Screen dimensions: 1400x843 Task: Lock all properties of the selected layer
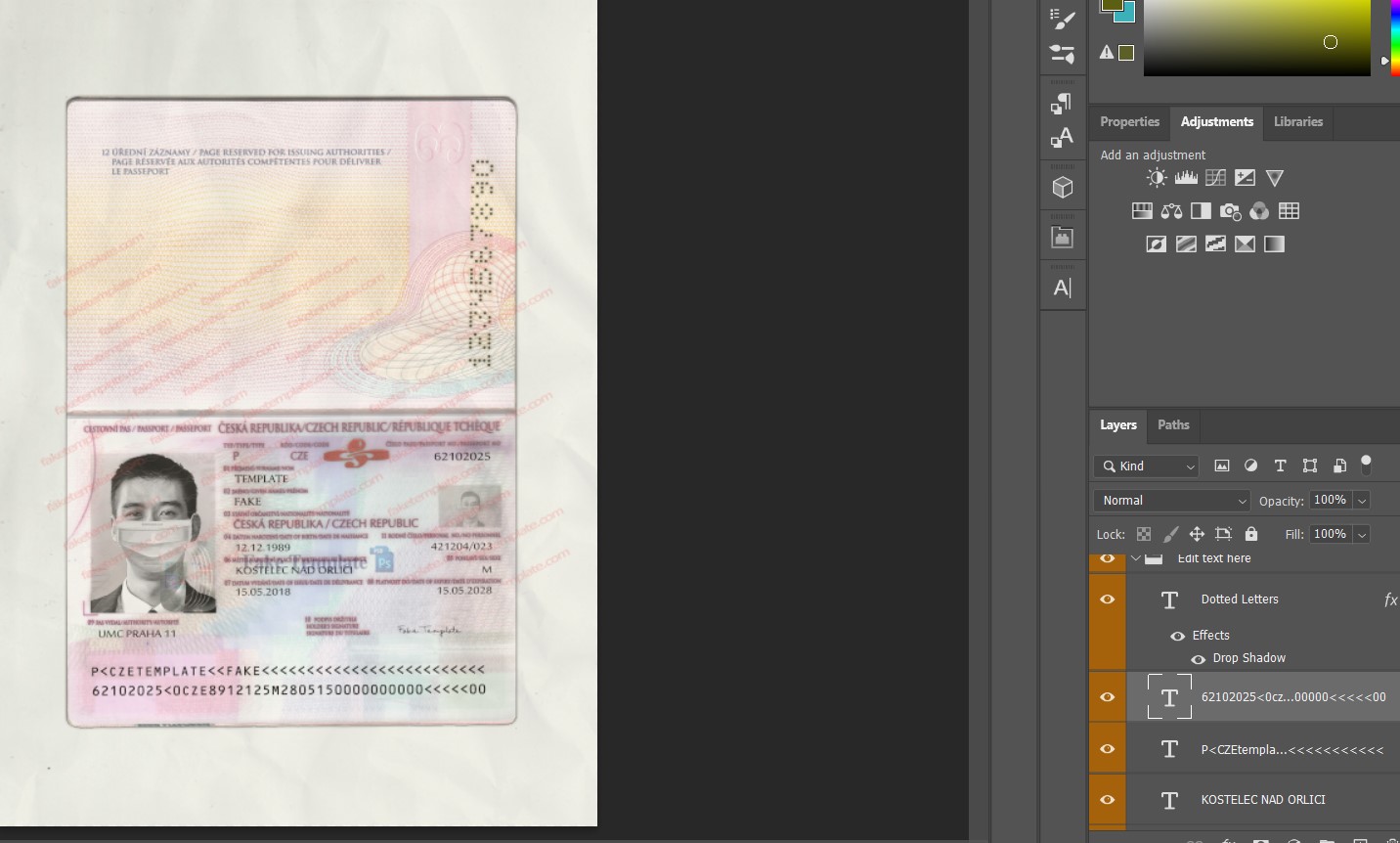pyautogui.click(x=1251, y=534)
